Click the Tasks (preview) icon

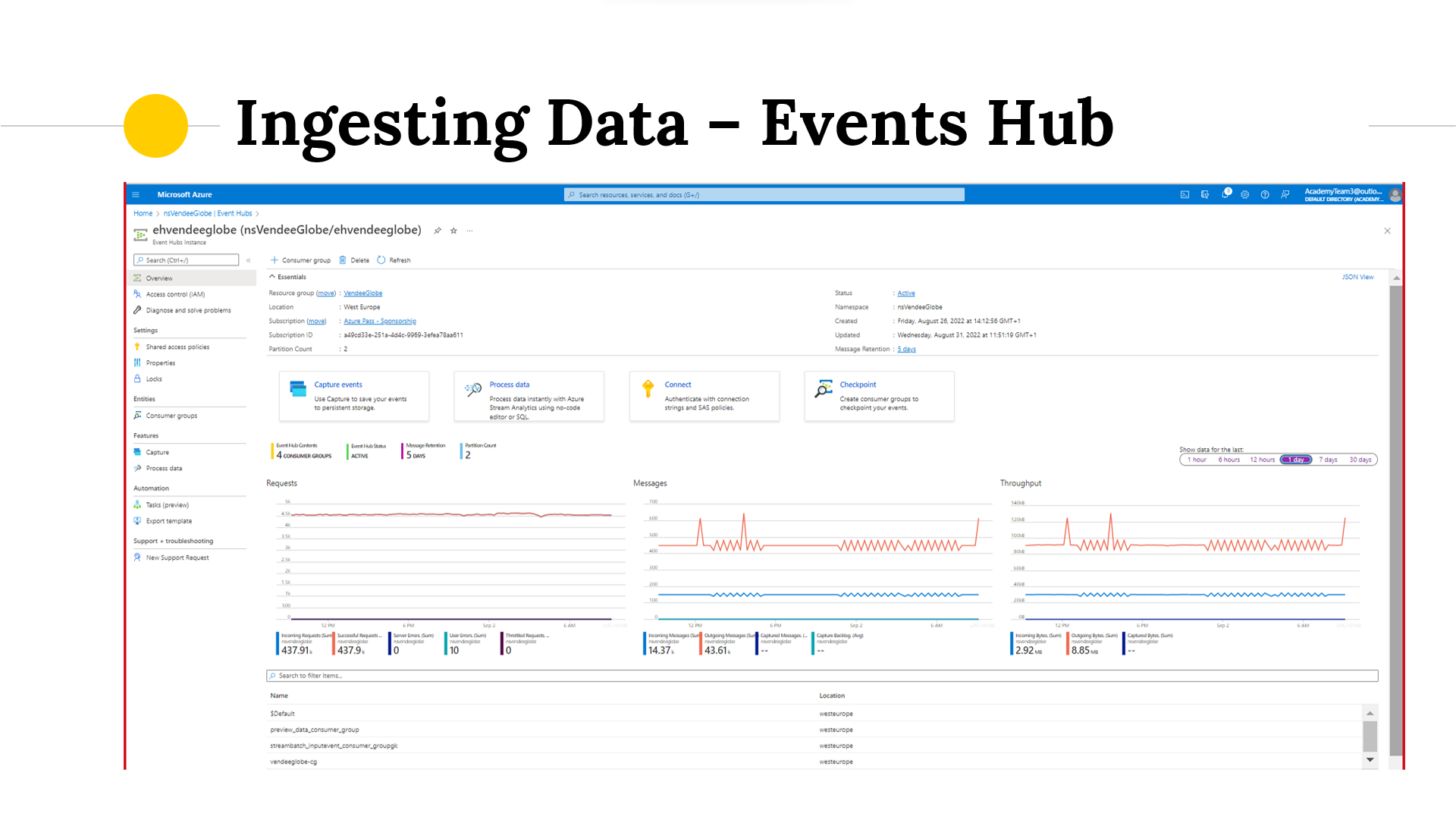[x=137, y=504]
